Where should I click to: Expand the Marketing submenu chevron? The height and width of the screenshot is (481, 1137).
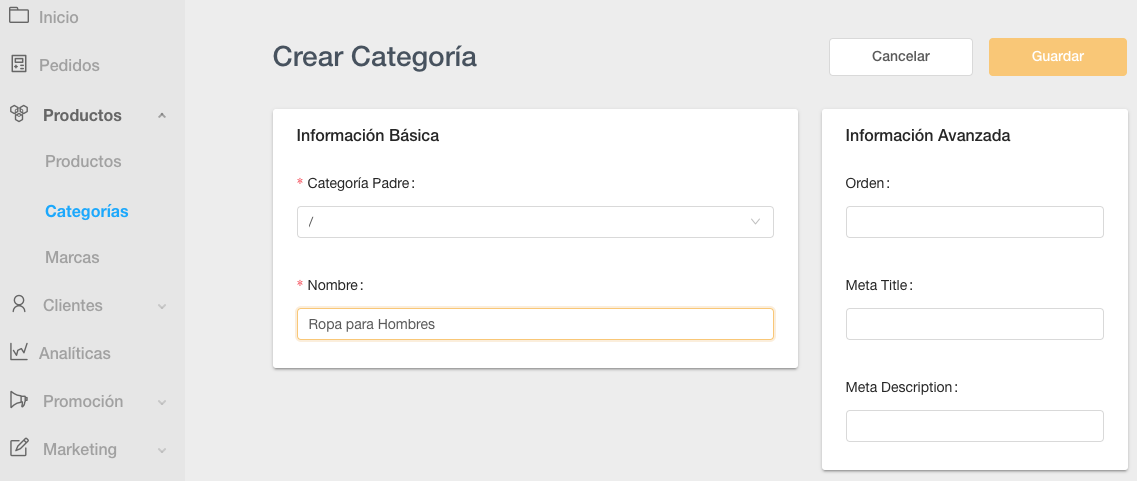[x=162, y=450]
